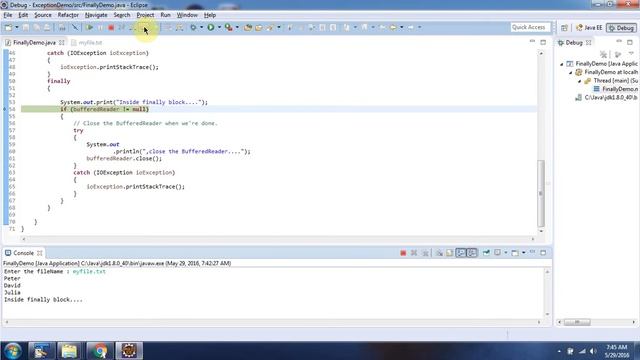Viewport: 640px width, 360px height.
Task: Click the Search toolbar icon
Action: point(270,27)
